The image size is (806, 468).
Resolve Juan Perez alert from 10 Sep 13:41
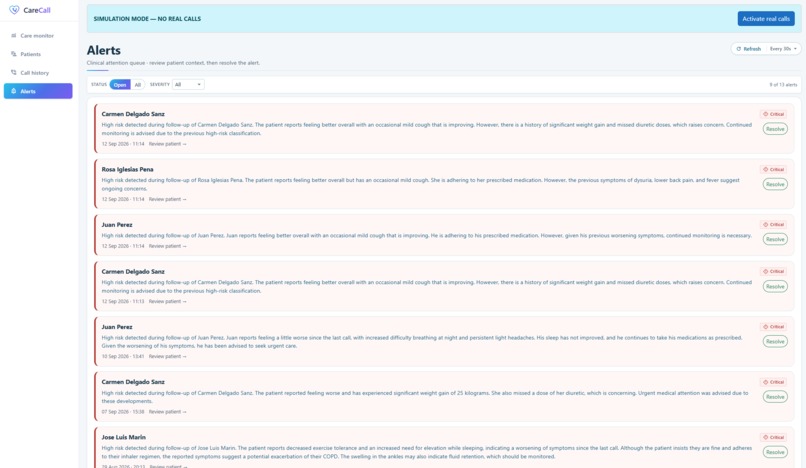(775, 341)
